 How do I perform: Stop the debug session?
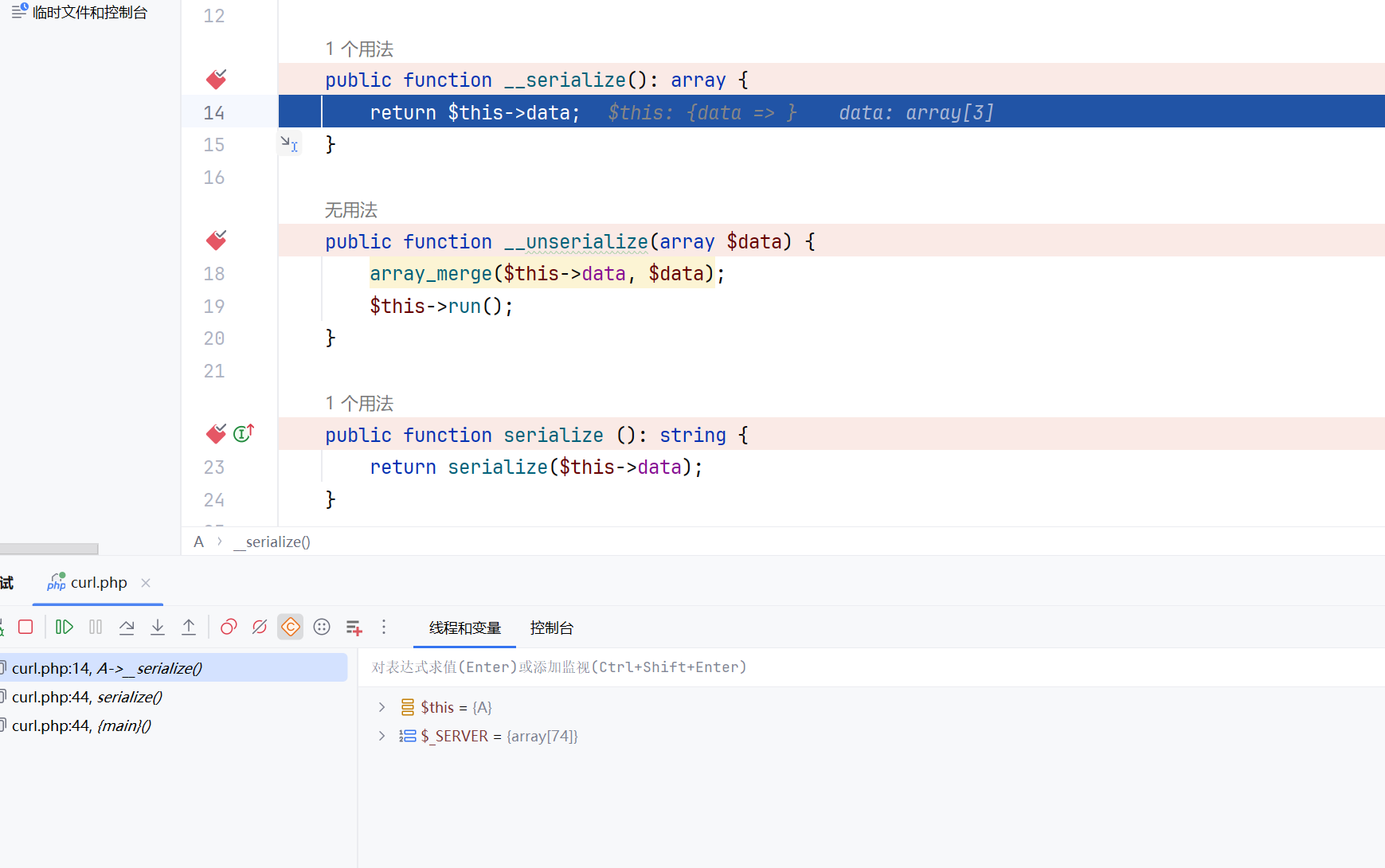point(25,628)
